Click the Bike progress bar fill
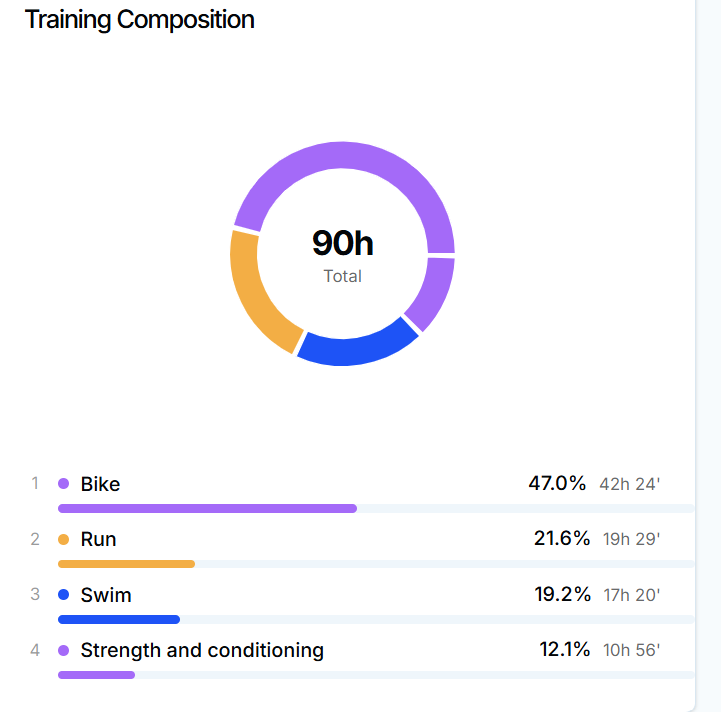This screenshot has width=721, height=712. pyautogui.click(x=207, y=509)
